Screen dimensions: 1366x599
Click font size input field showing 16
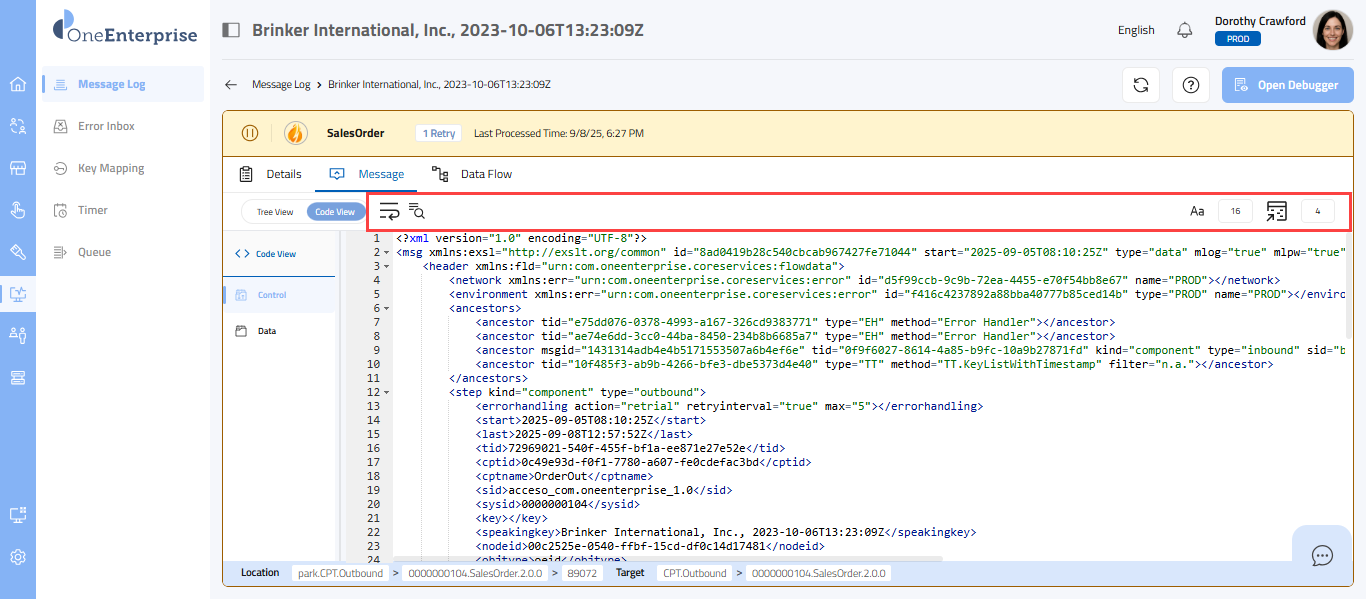[x=1235, y=211]
